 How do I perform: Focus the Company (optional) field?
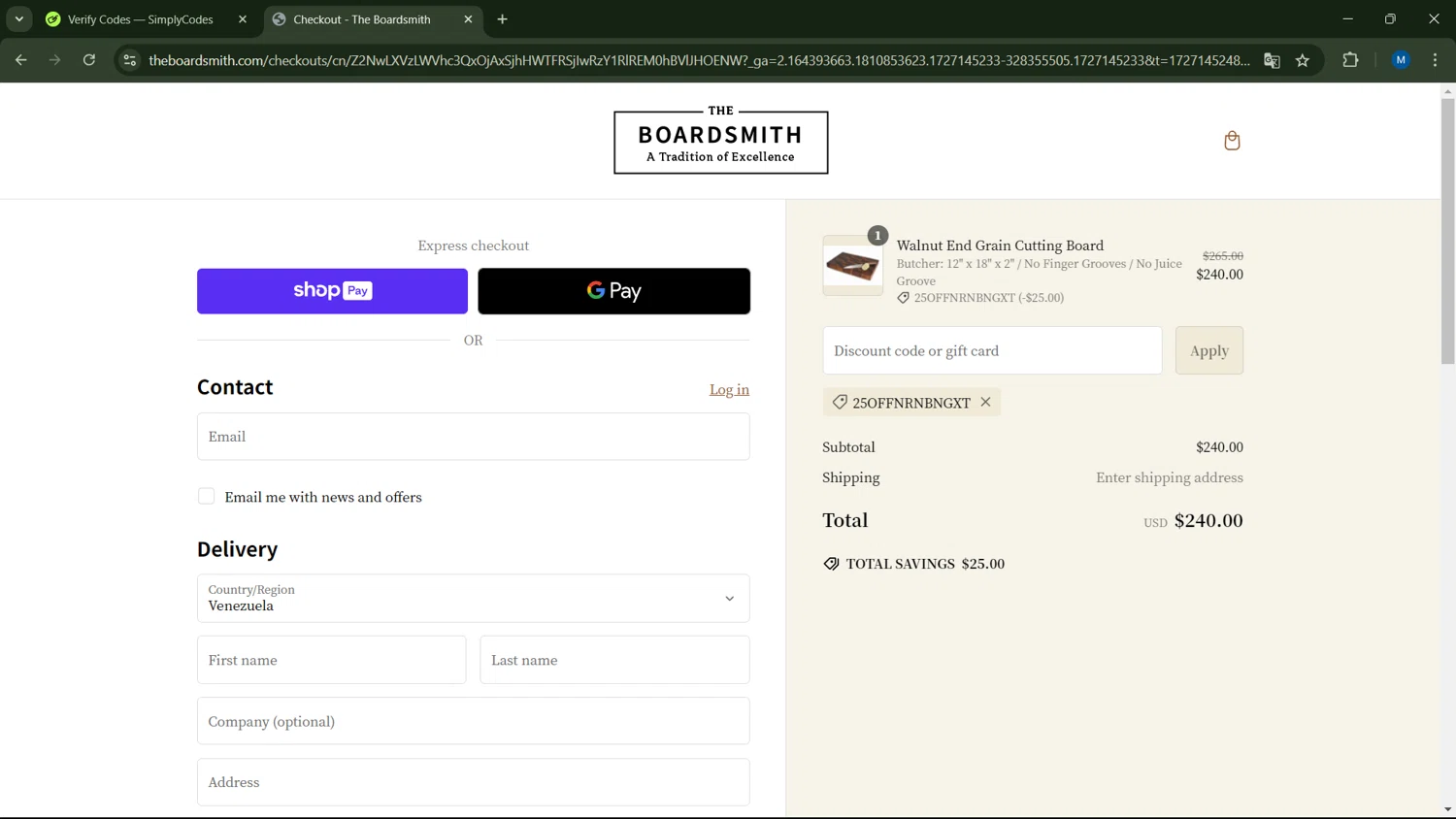click(x=473, y=721)
